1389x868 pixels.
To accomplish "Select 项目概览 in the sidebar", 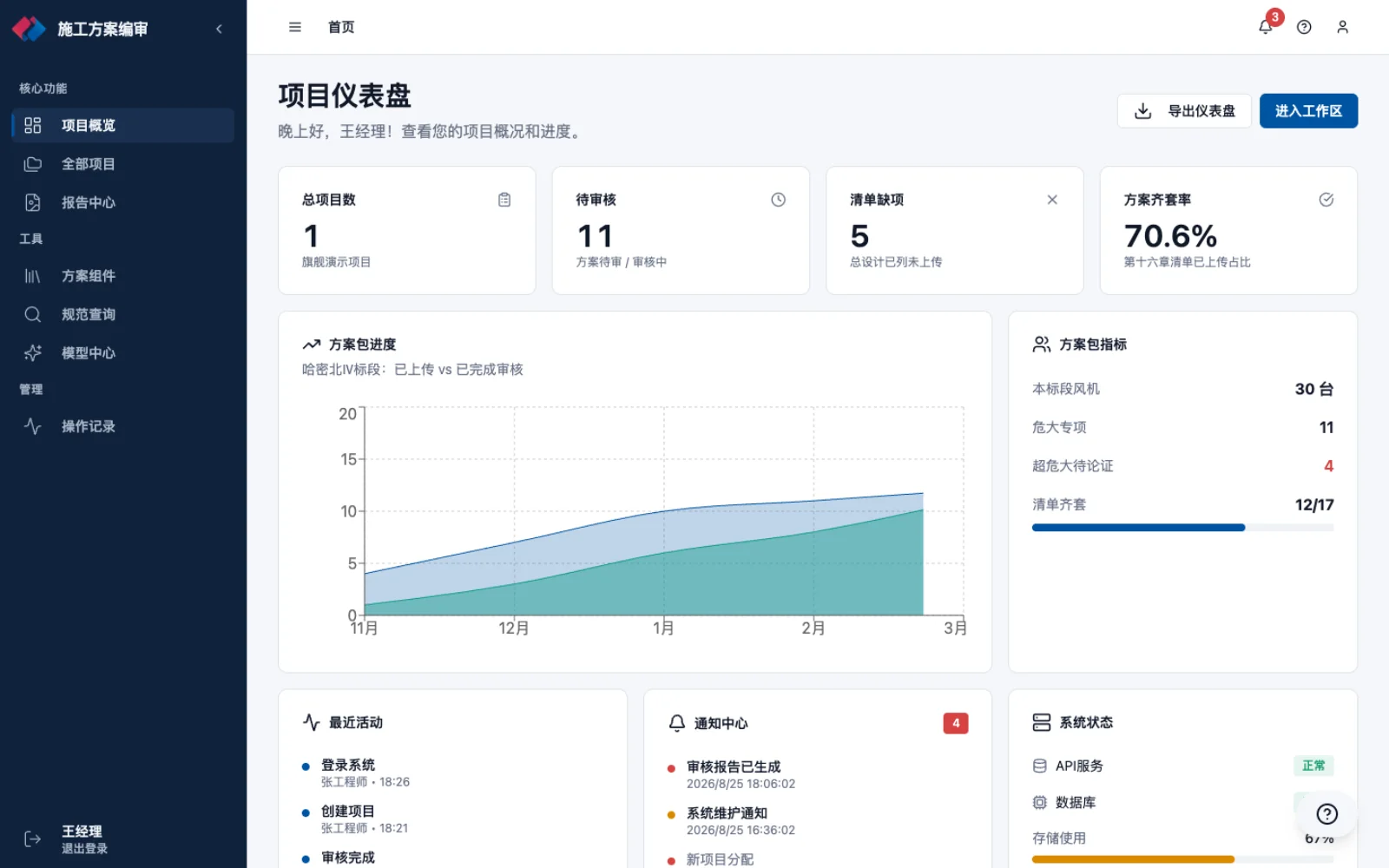I will [123, 125].
